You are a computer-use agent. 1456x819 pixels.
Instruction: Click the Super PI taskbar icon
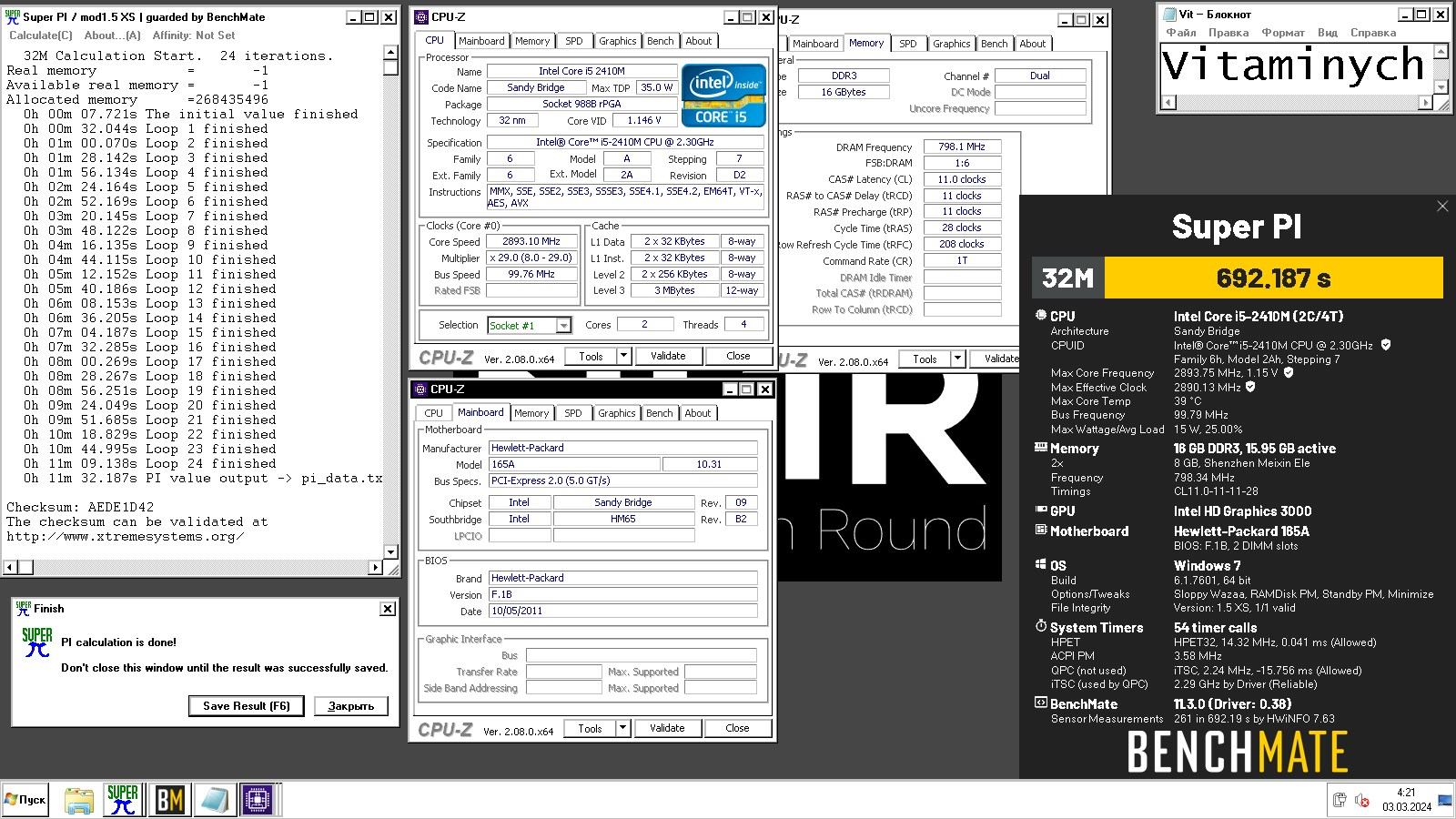click(x=123, y=800)
